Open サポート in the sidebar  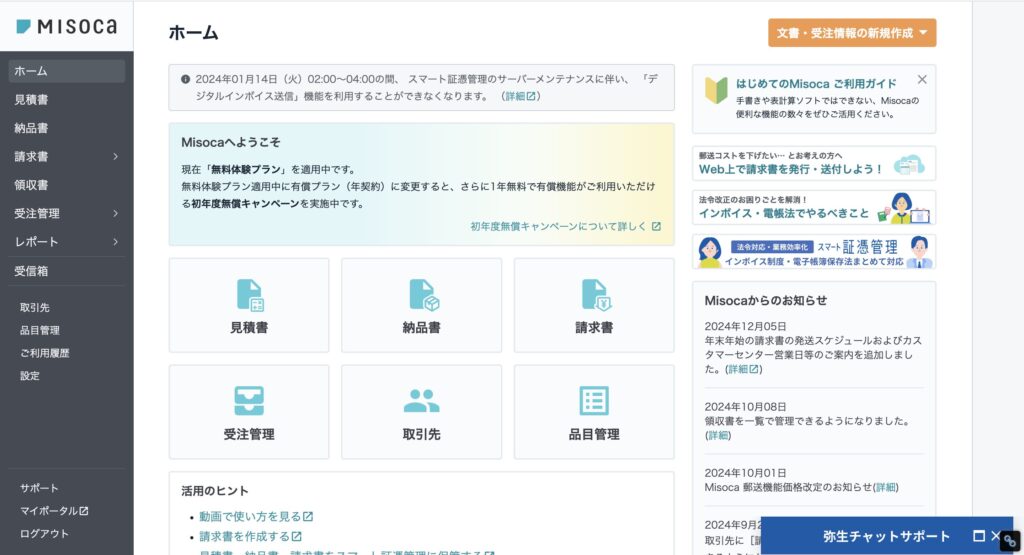(39, 488)
